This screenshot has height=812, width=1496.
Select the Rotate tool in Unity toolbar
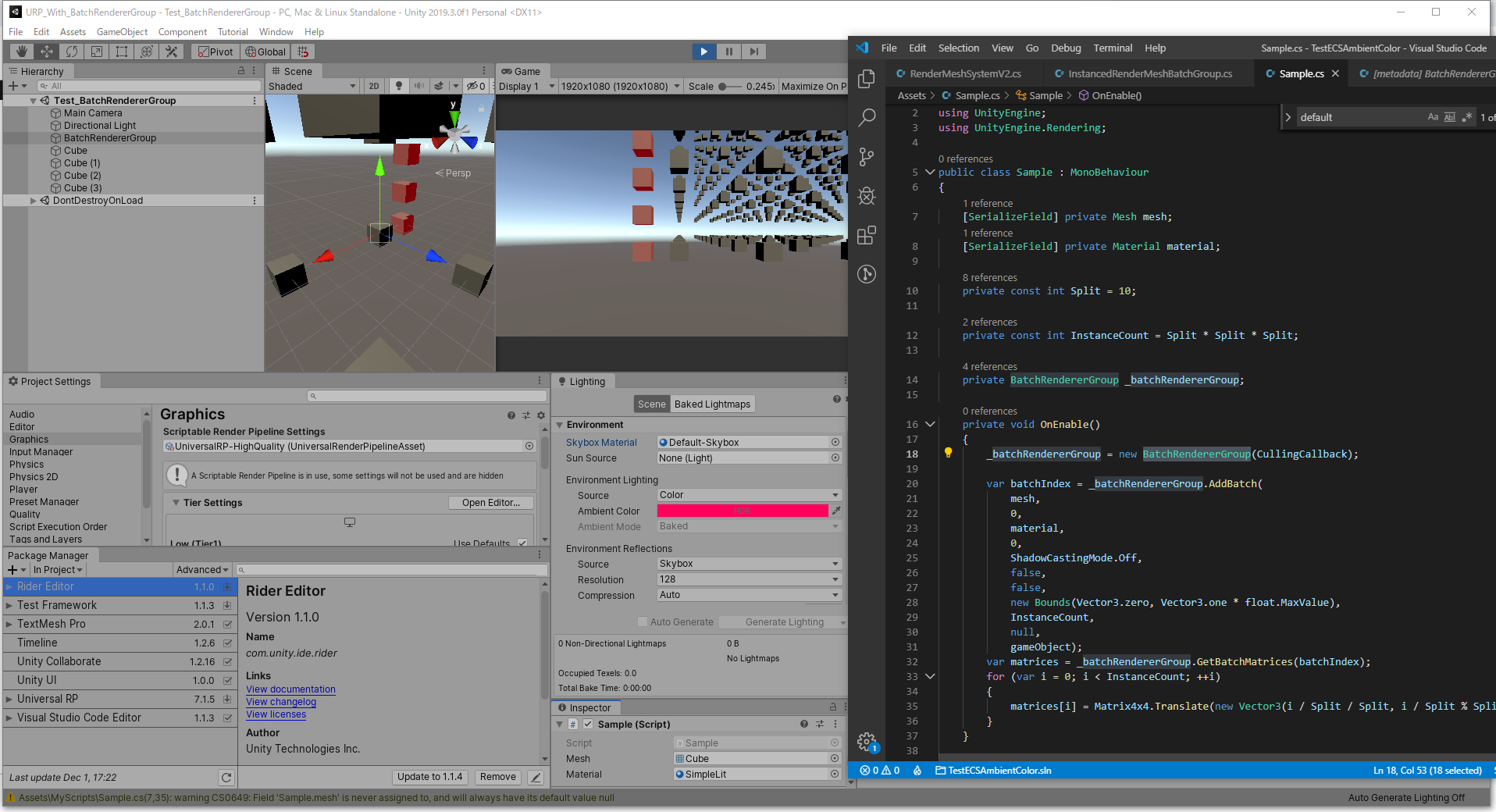coord(72,52)
